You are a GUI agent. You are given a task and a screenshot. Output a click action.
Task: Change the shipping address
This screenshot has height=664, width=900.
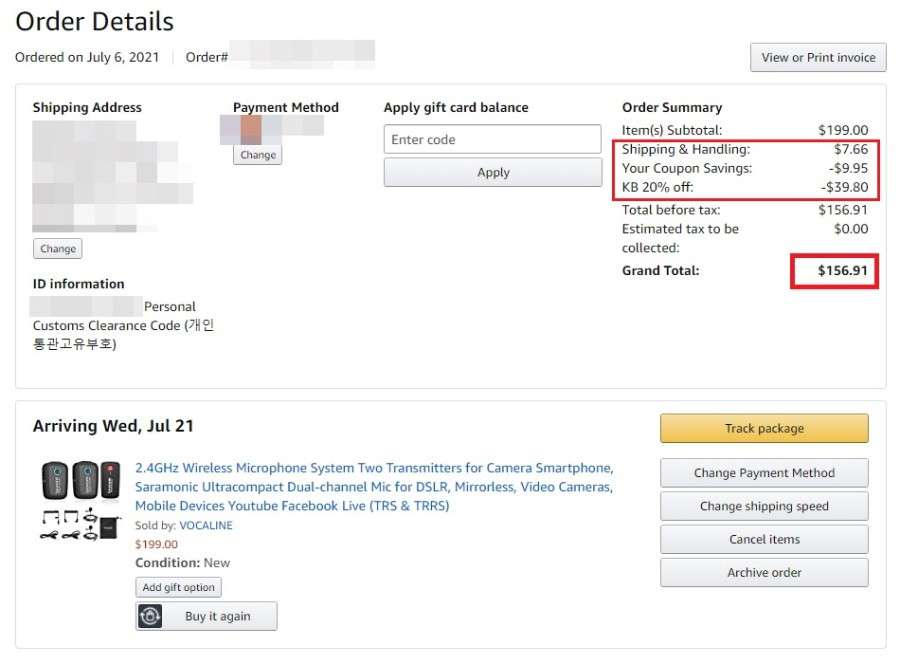[x=57, y=249]
